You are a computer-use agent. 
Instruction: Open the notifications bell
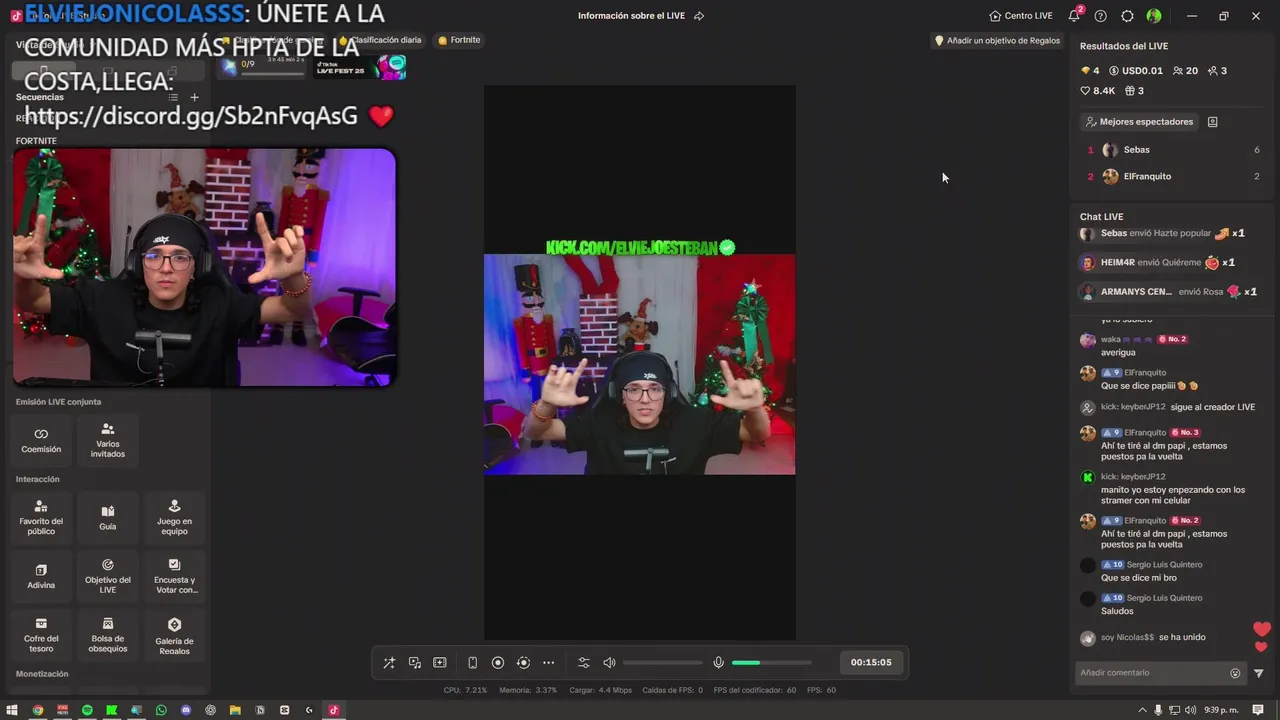pos(1074,16)
